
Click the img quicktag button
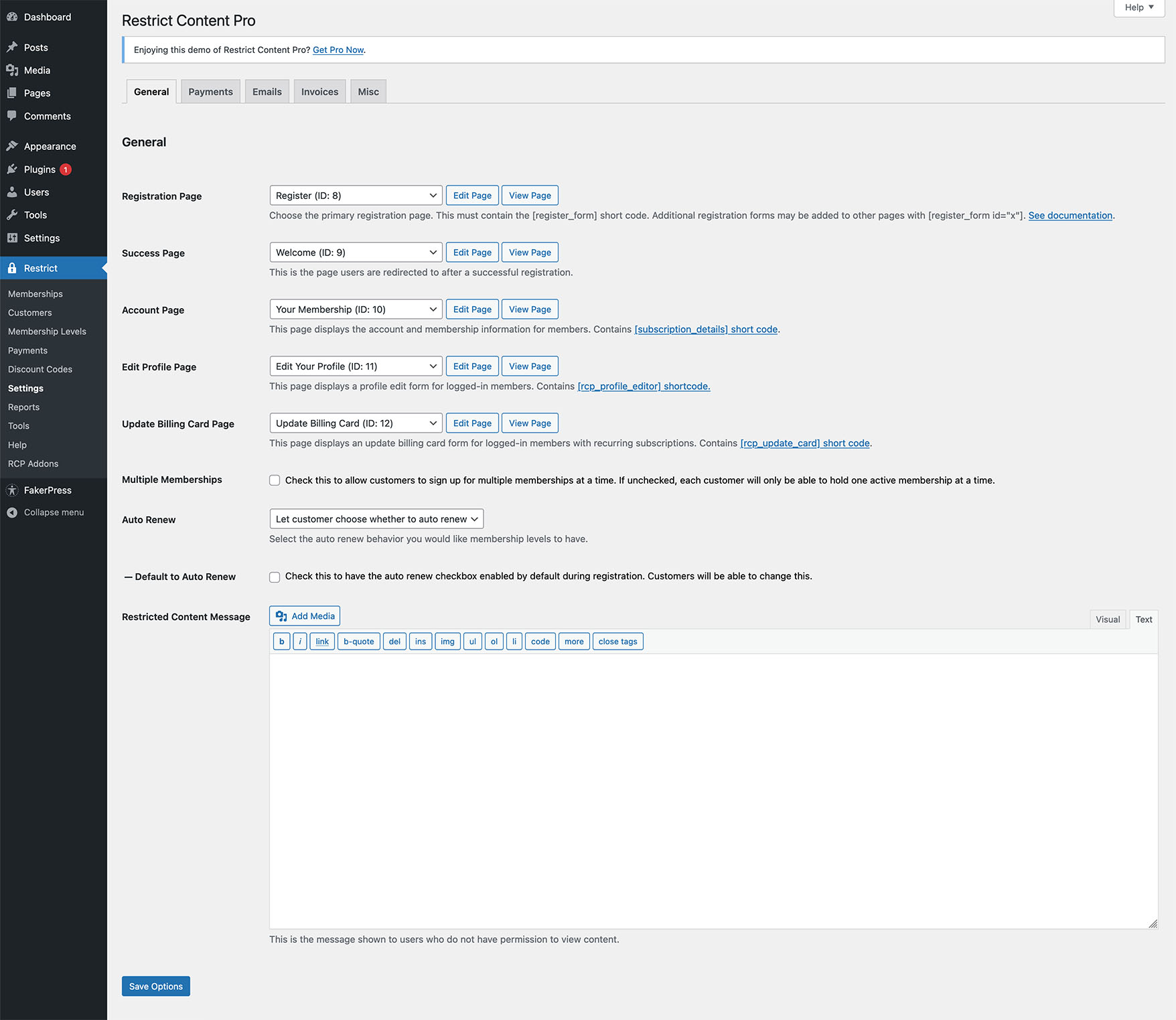click(x=447, y=642)
